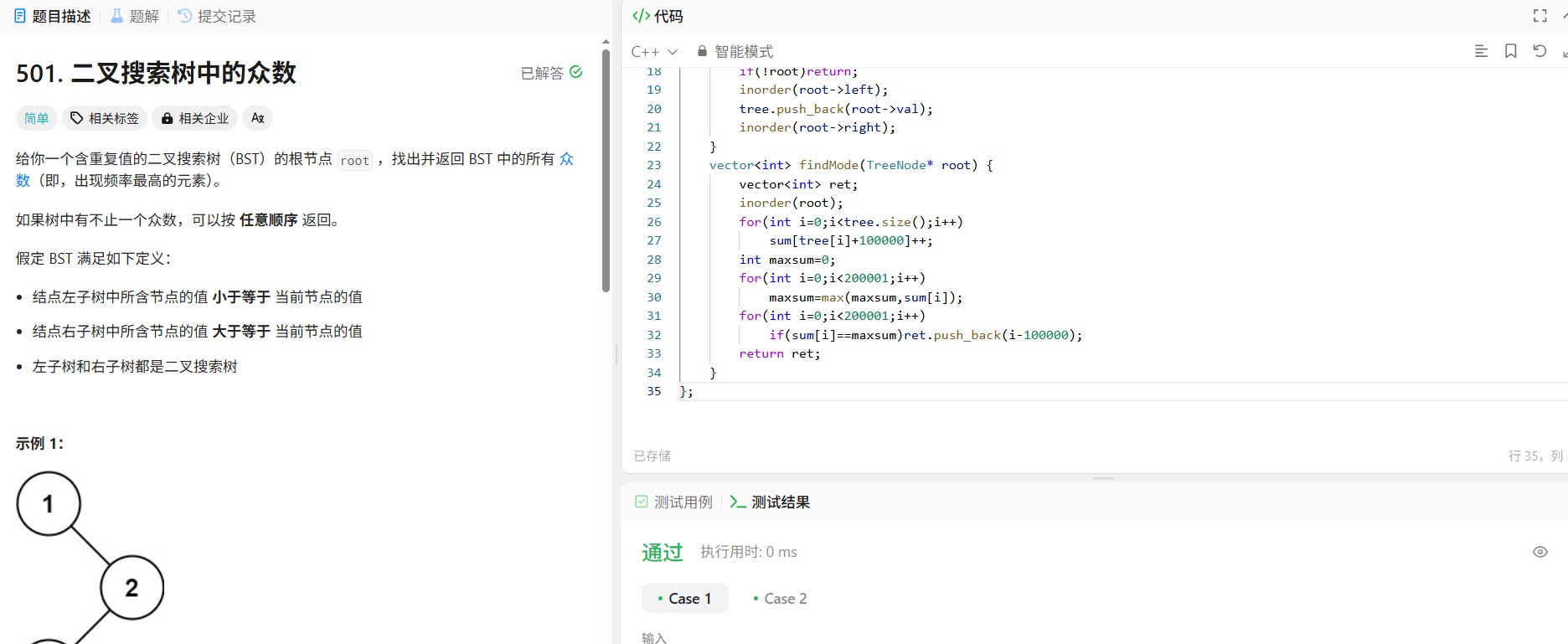Select Case 1 result

tap(685, 598)
